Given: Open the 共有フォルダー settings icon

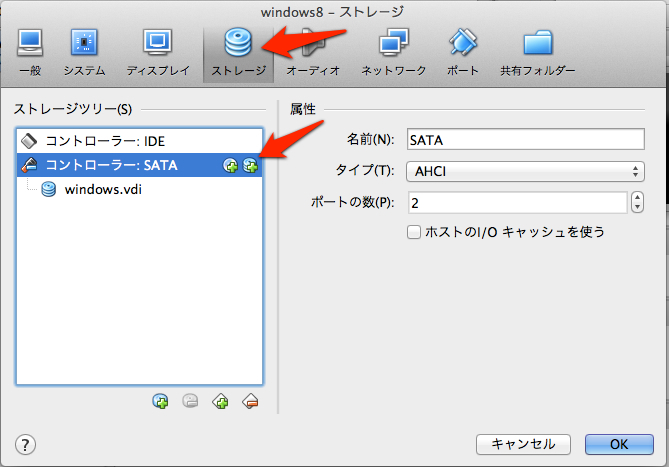Looking at the screenshot, I should coord(538,42).
